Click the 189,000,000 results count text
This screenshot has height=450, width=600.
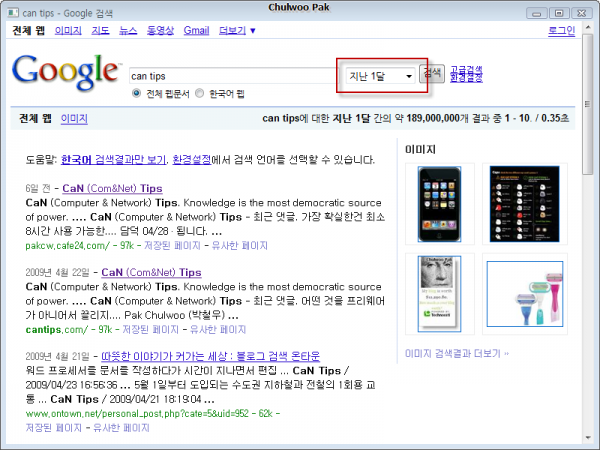[x=432, y=118]
